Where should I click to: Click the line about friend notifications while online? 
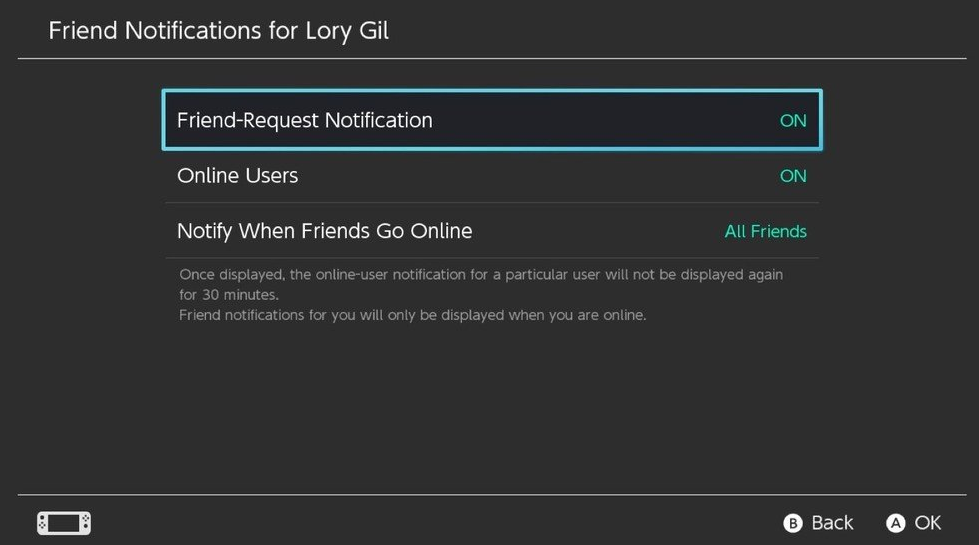point(412,315)
